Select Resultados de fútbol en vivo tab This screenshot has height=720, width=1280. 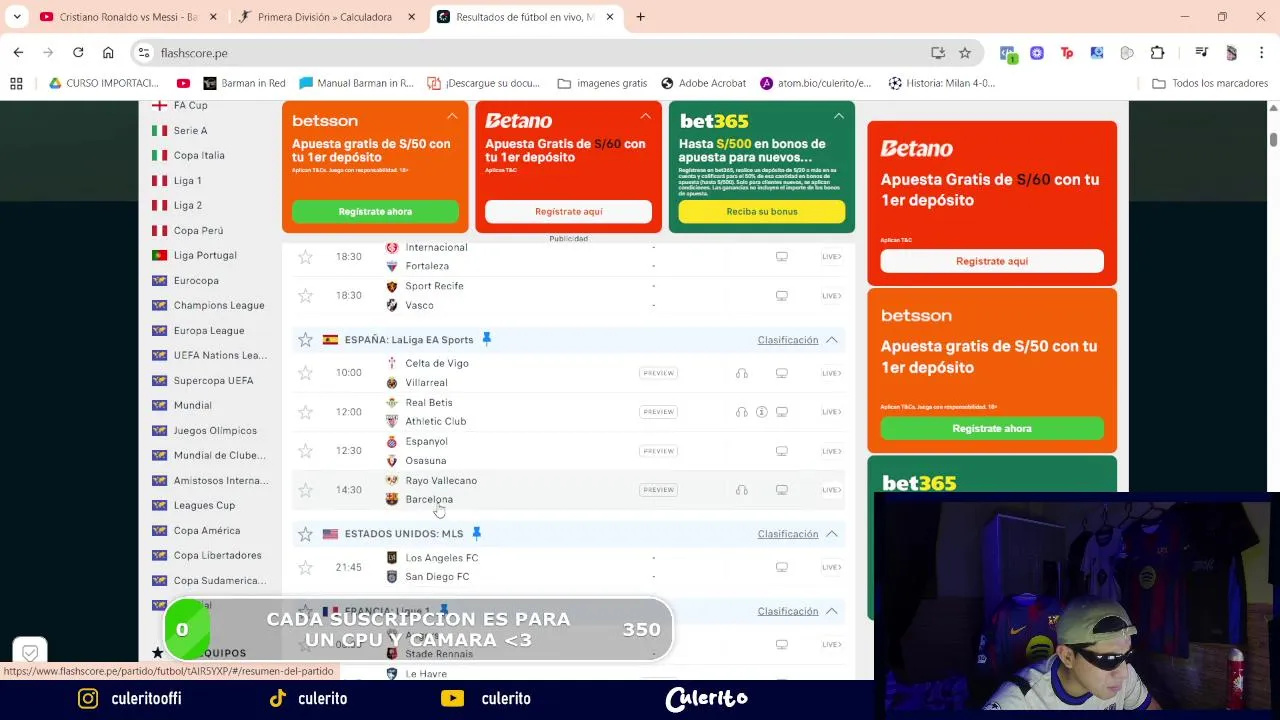coord(526,17)
